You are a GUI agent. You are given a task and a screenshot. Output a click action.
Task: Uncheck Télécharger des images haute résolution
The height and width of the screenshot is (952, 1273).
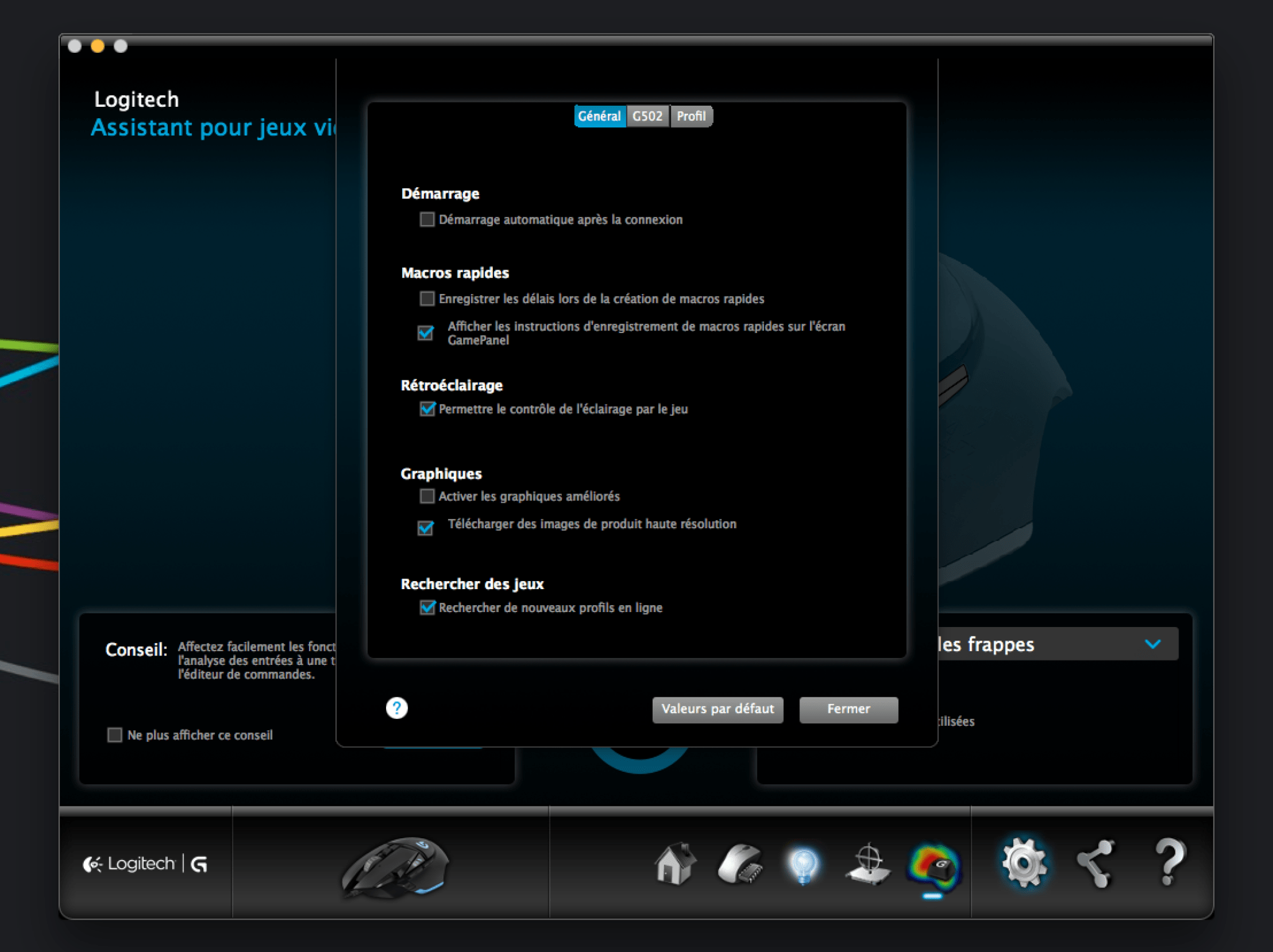[x=426, y=528]
